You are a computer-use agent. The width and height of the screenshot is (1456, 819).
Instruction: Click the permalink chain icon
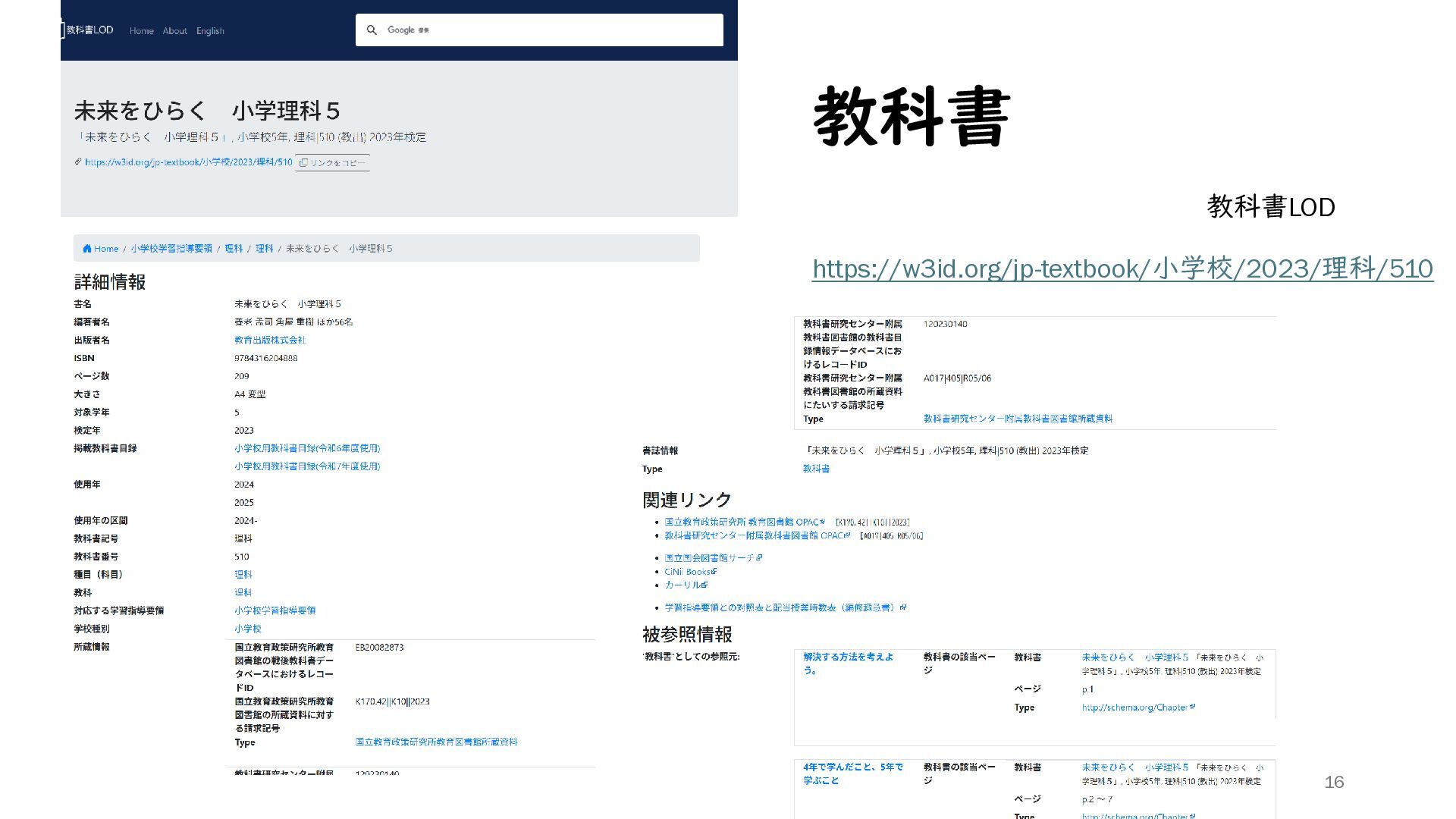(x=78, y=162)
